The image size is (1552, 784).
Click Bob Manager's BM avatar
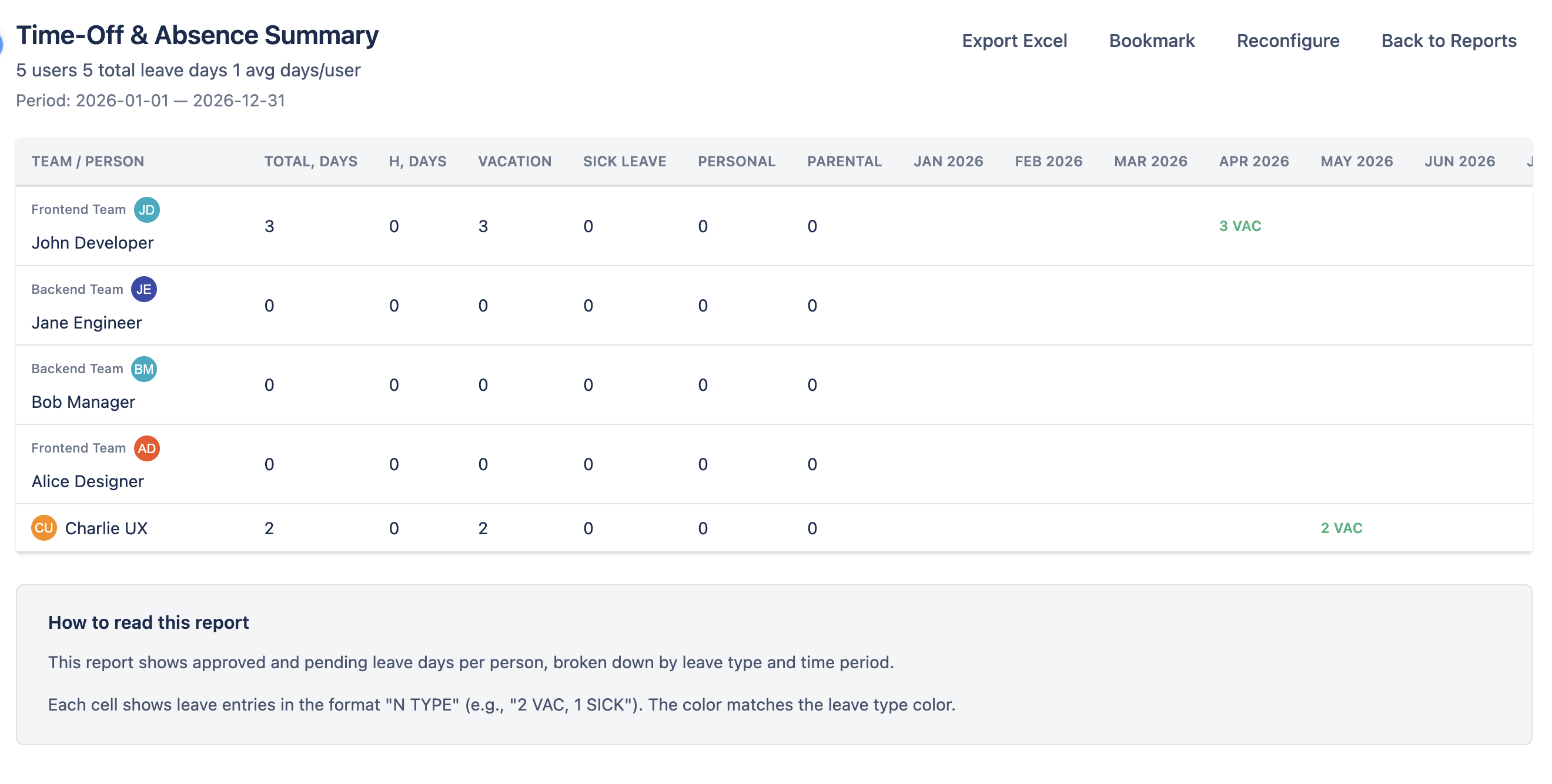[x=143, y=368]
